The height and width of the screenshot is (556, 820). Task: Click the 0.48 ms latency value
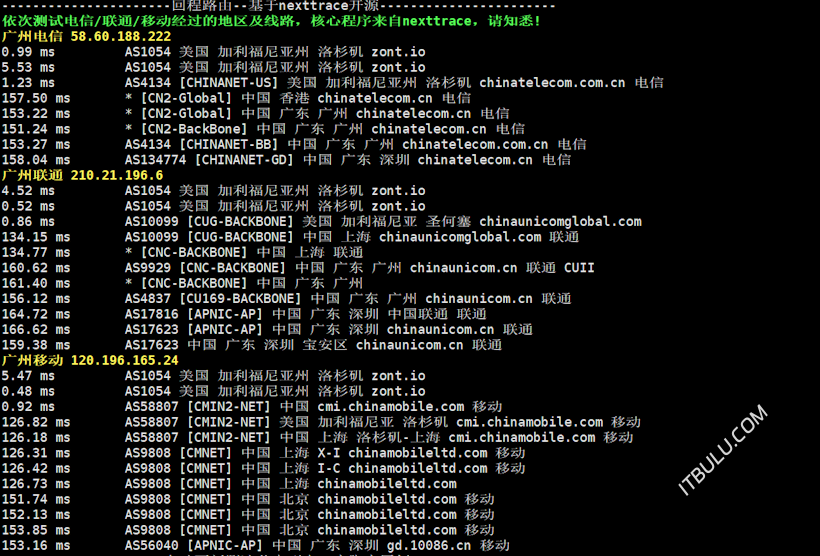(28, 391)
